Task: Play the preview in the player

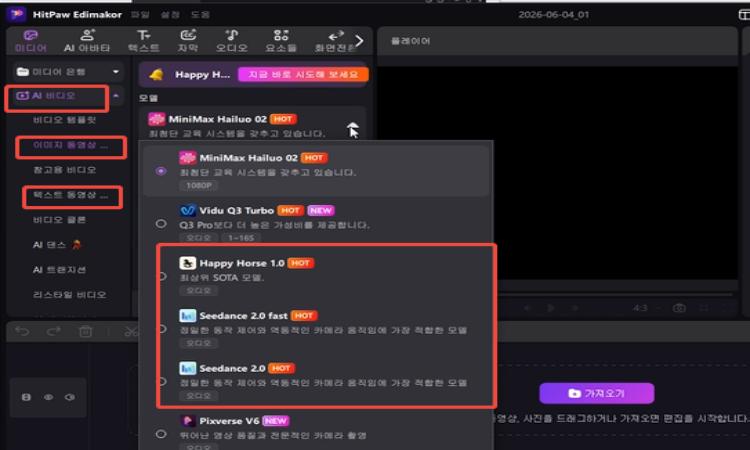Action: point(551,308)
